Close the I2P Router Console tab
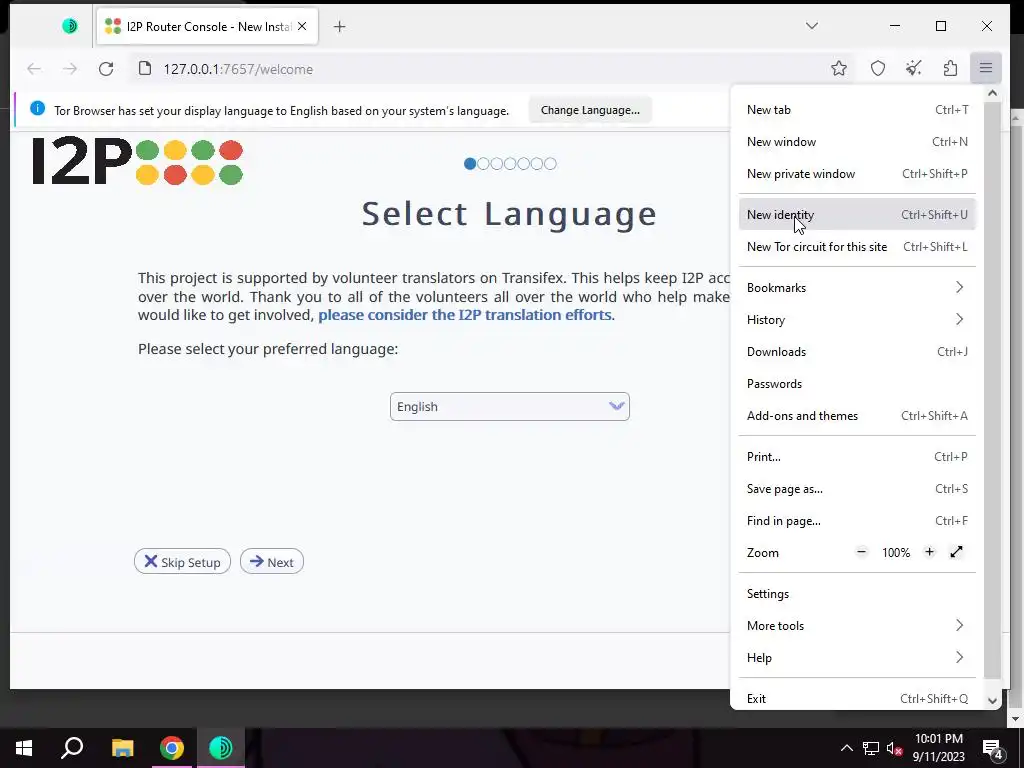The height and width of the screenshot is (768, 1024). click(x=302, y=26)
